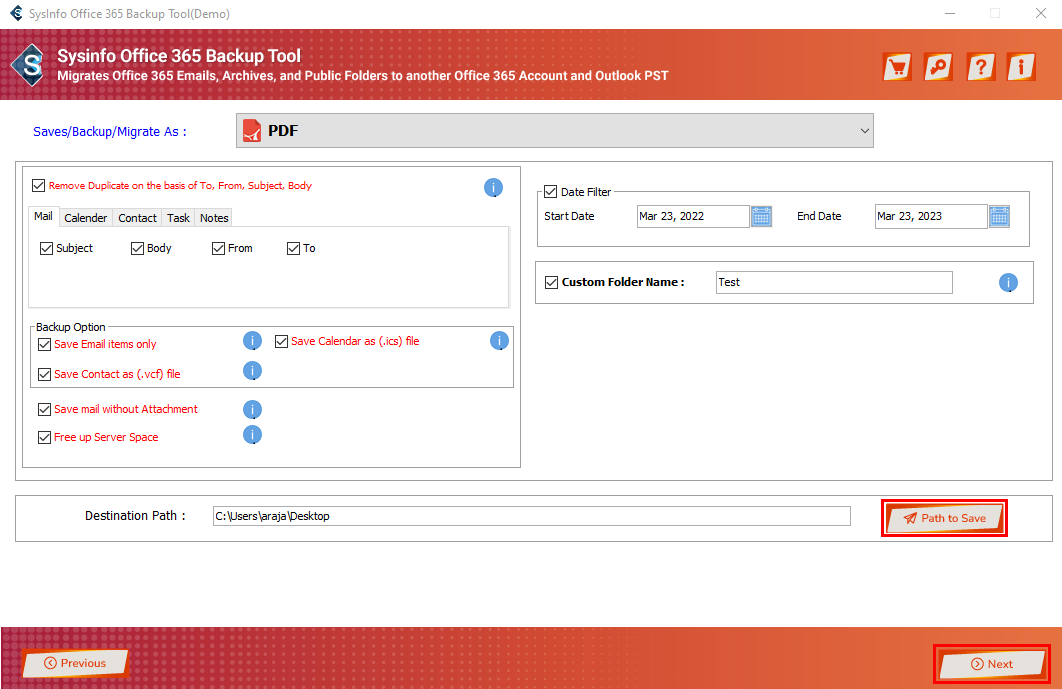
Task: Click info icon next to Free up Server Space
Action: pyautogui.click(x=253, y=434)
